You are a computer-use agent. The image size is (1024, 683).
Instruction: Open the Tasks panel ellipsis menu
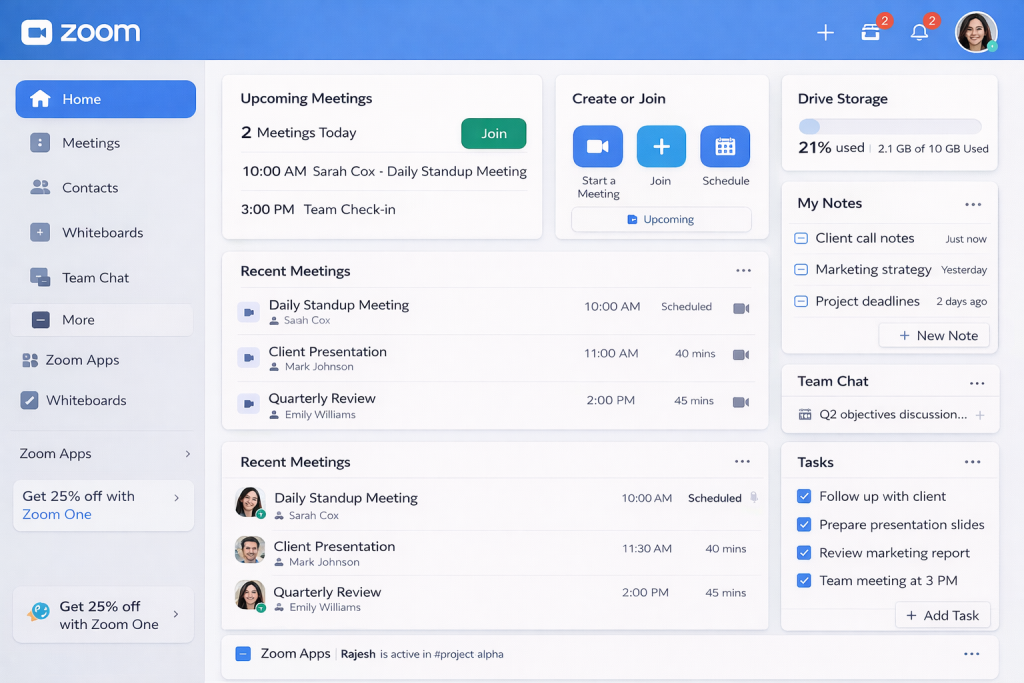coord(973,462)
